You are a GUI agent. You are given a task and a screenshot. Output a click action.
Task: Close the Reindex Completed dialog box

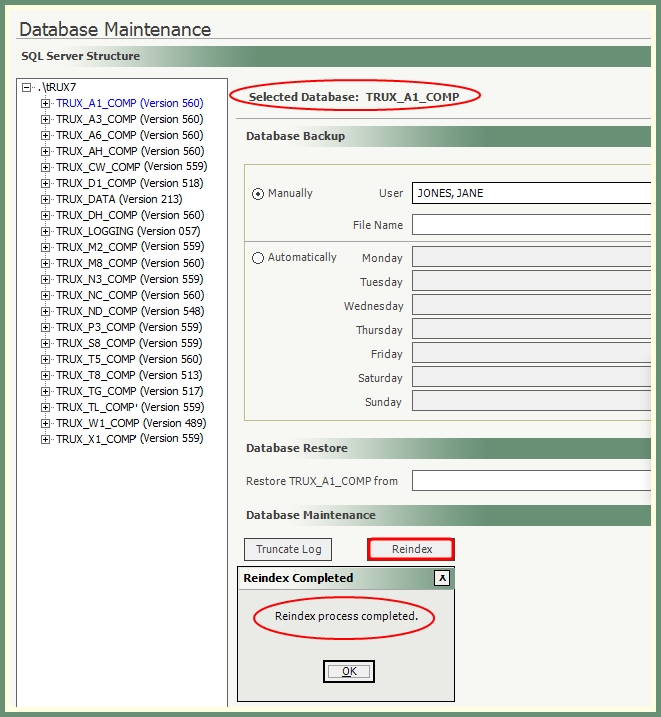[x=442, y=578]
